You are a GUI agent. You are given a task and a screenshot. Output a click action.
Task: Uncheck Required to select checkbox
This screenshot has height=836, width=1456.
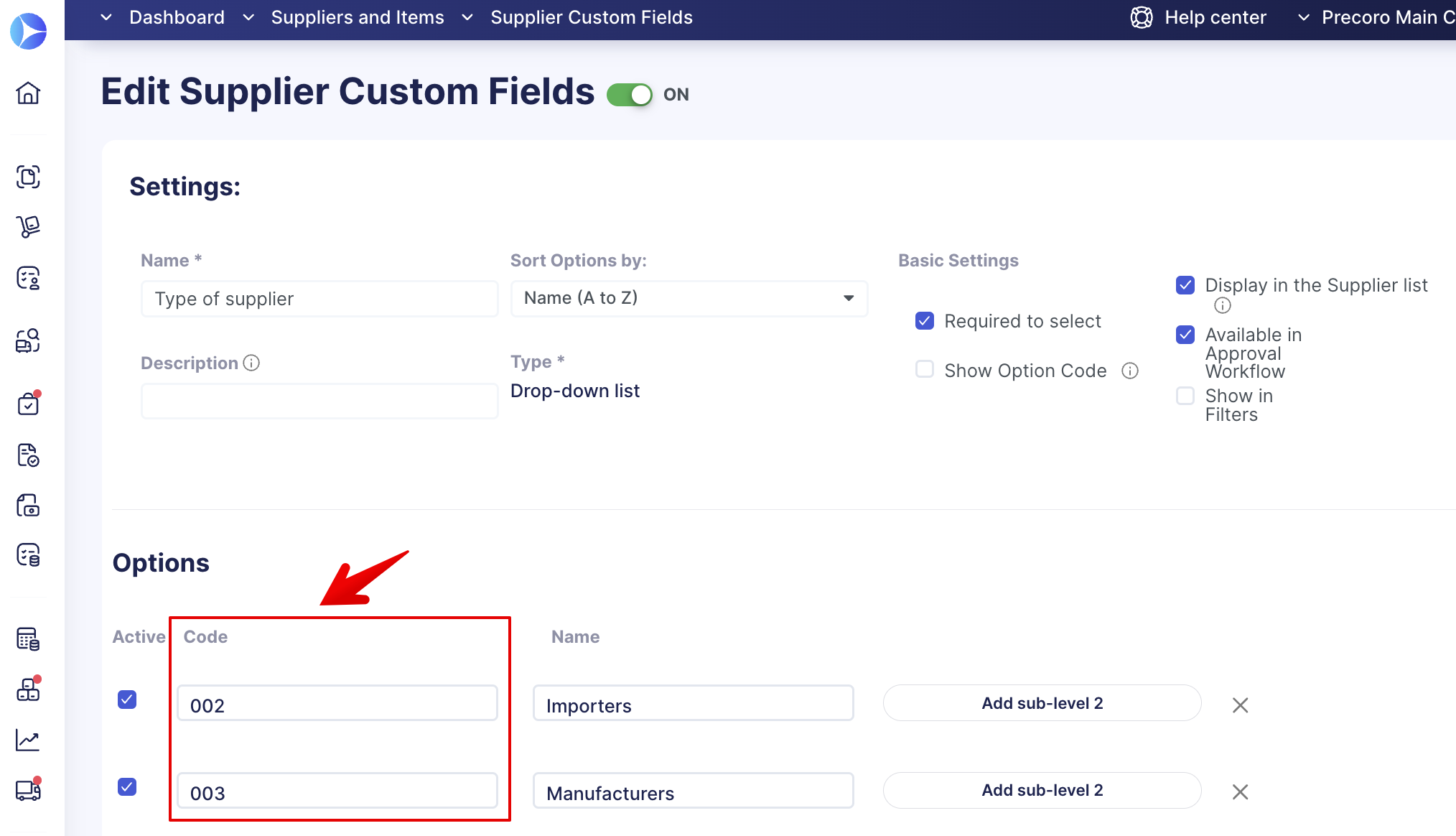[925, 321]
